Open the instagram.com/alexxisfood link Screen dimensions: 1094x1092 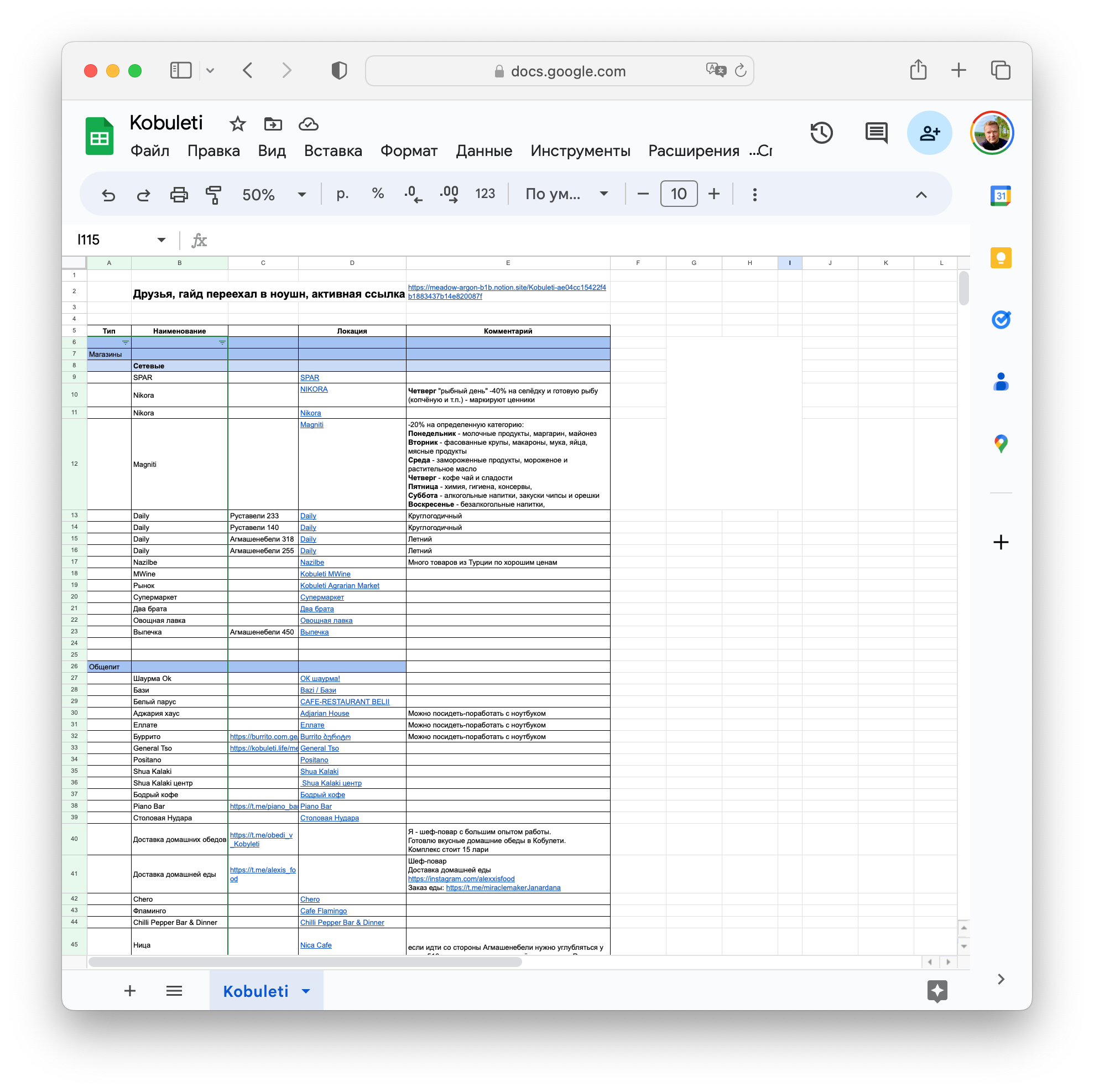(x=461, y=879)
